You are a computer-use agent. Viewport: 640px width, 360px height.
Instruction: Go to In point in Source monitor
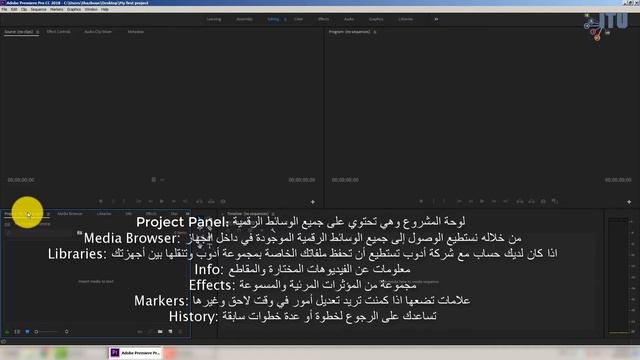139,201
